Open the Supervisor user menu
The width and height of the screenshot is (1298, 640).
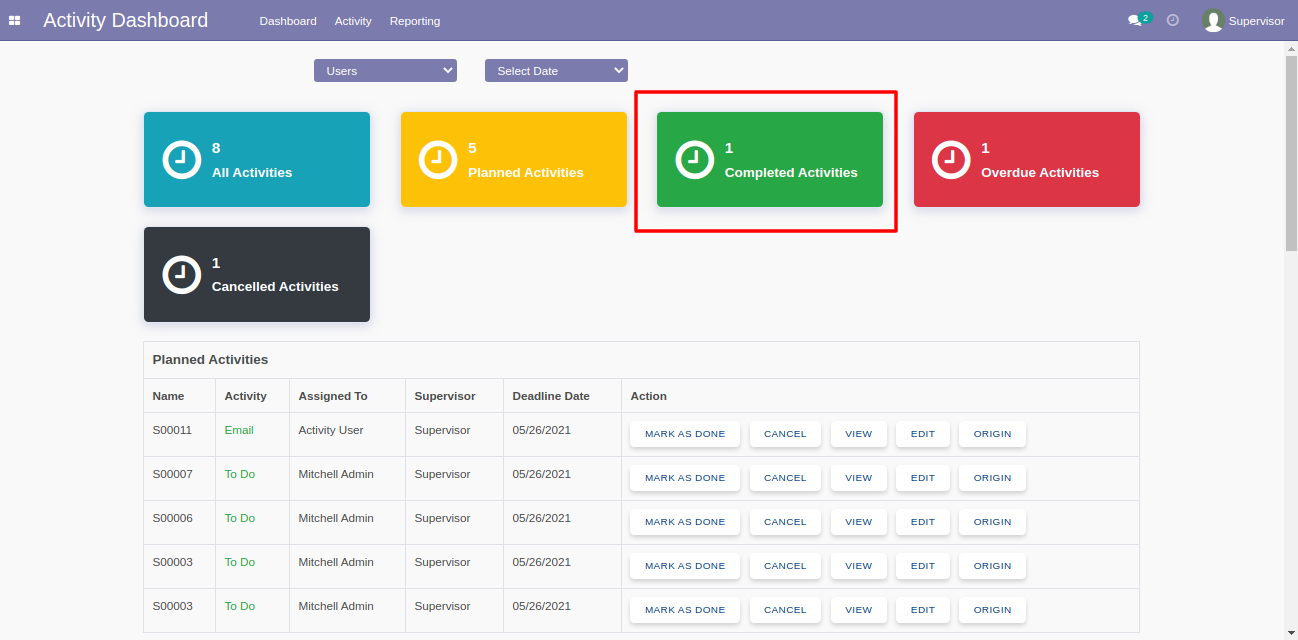tap(1243, 20)
